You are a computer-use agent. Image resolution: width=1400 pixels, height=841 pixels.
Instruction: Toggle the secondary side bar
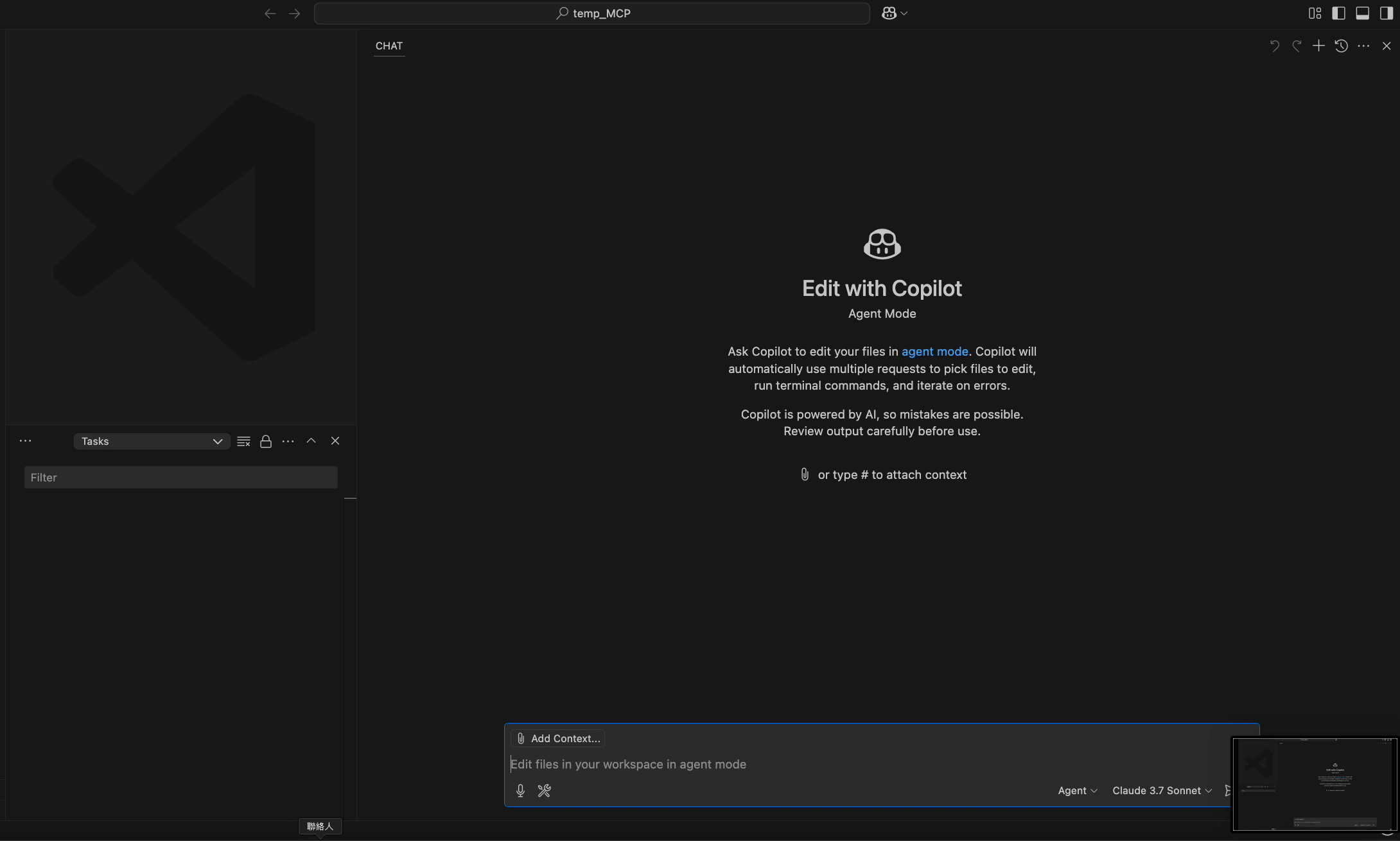click(x=1386, y=13)
